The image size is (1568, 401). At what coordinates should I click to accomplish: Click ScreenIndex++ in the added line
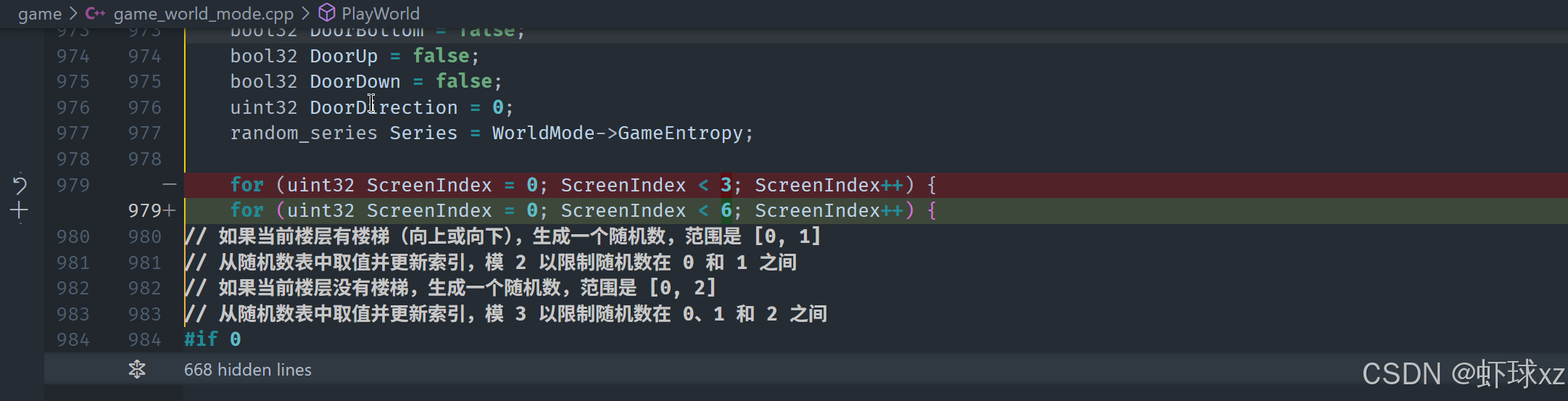829,211
